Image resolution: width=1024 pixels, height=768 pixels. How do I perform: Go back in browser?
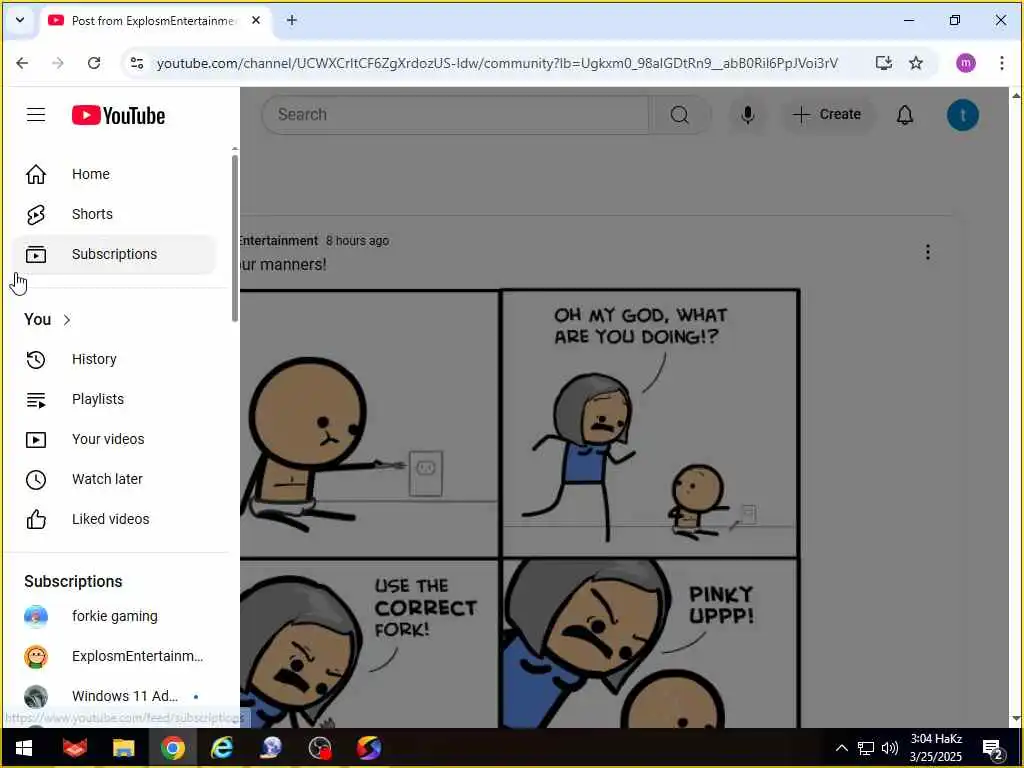[22, 63]
